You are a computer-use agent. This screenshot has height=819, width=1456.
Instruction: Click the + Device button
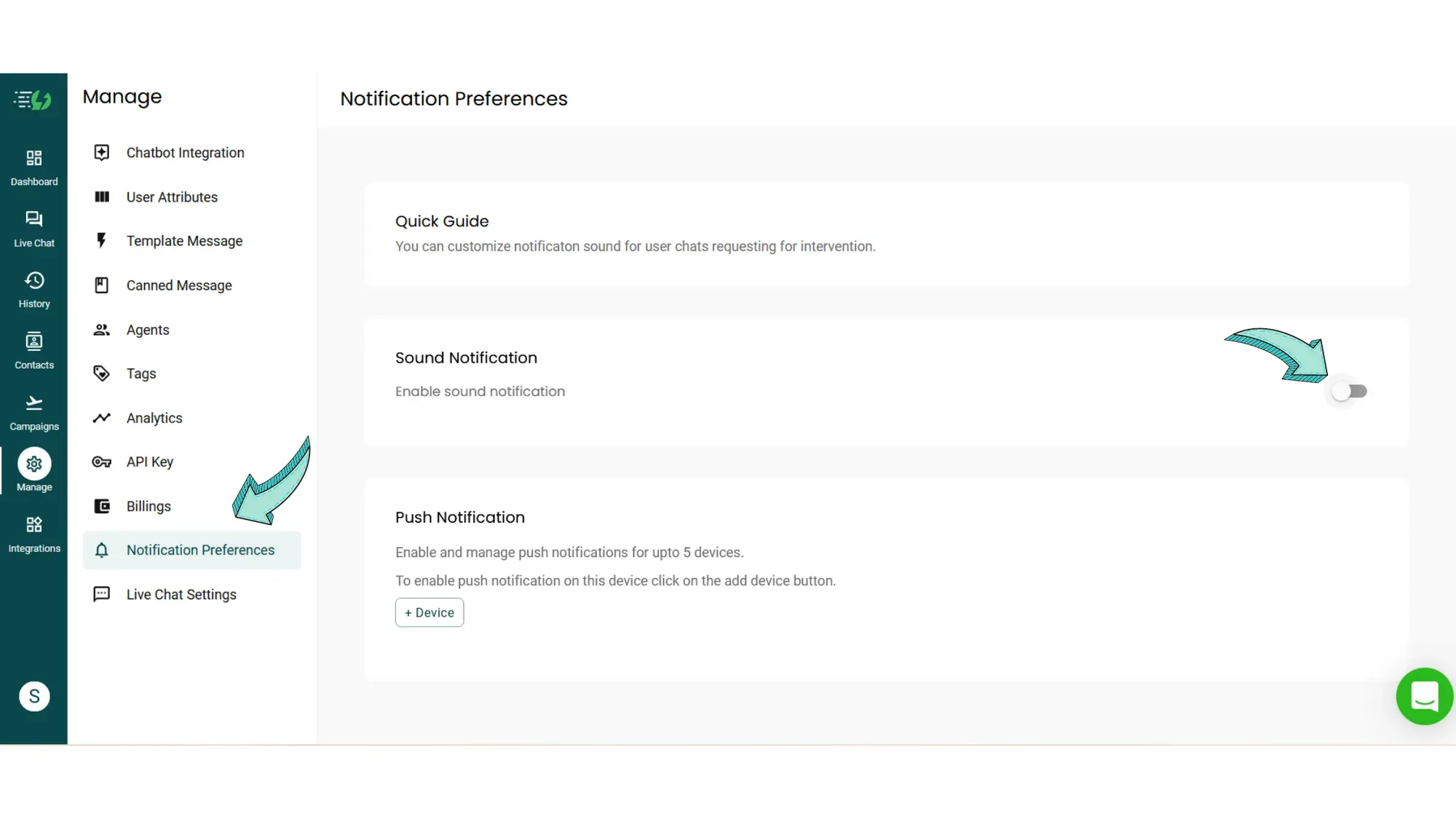point(429,612)
